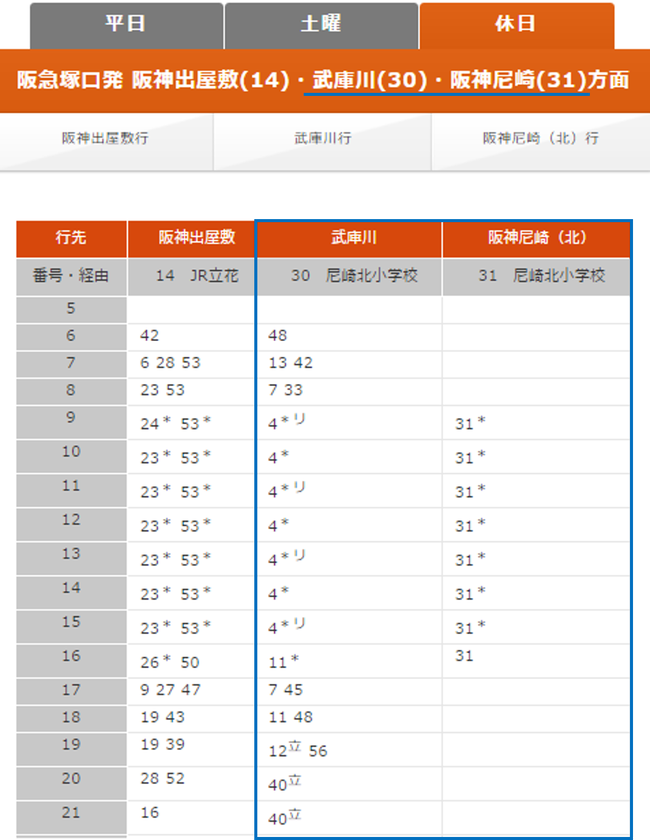Screen dimensions: 650x840
Task: Click the 阪神尼崎（北） destination header
Action: tap(536, 238)
